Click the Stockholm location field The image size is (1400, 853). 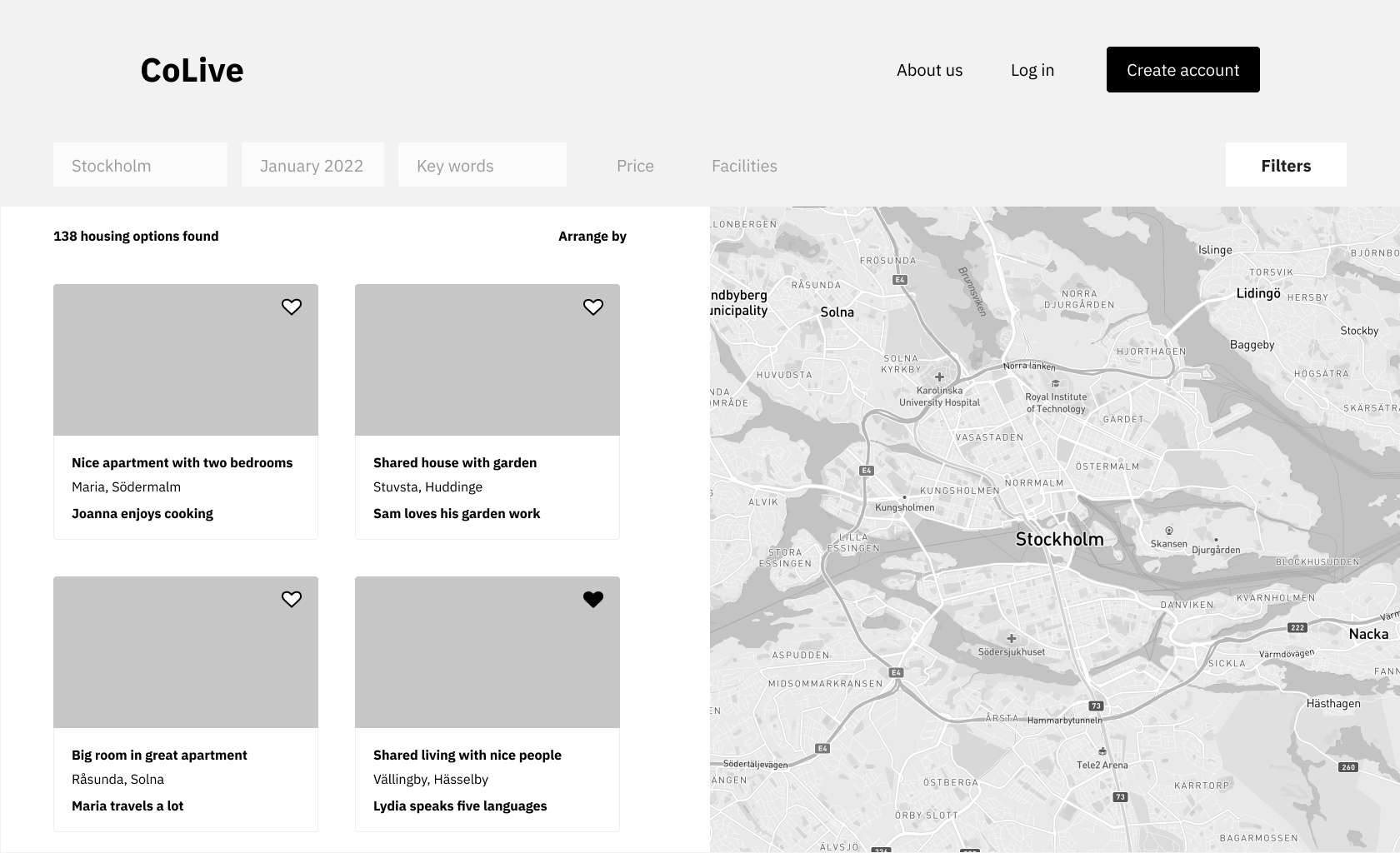[x=140, y=165]
